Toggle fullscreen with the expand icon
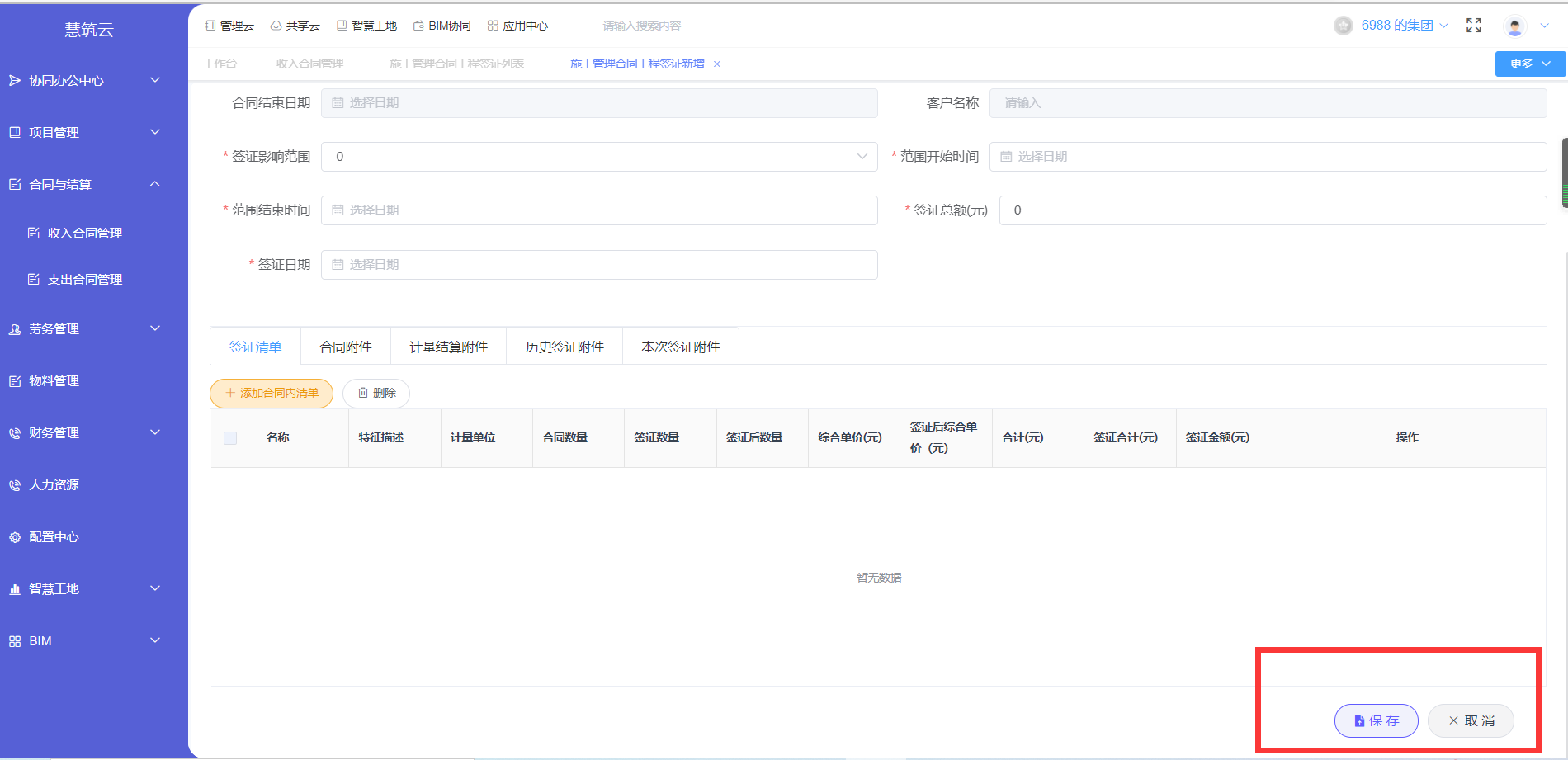This screenshot has height=760, width=1568. pyautogui.click(x=1474, y=26)
